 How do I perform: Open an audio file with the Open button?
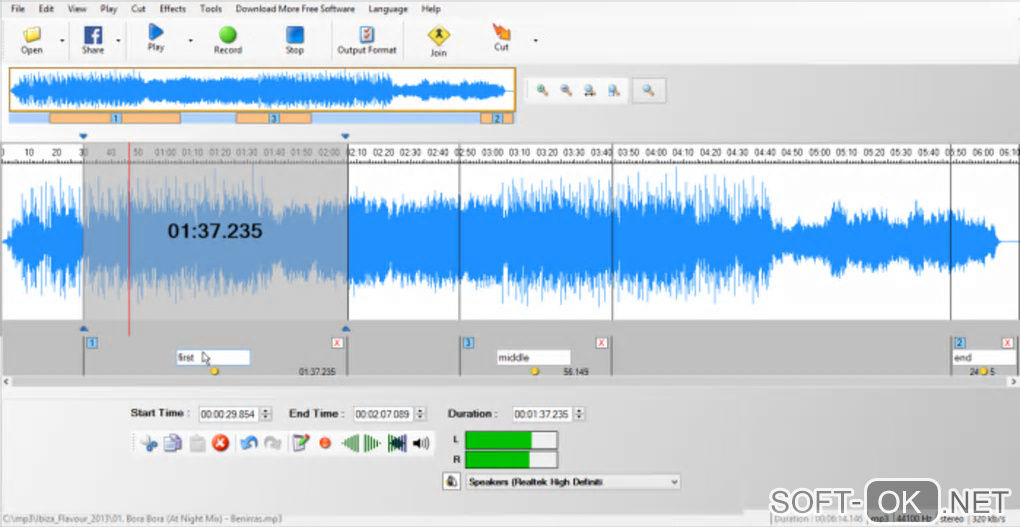31,40
